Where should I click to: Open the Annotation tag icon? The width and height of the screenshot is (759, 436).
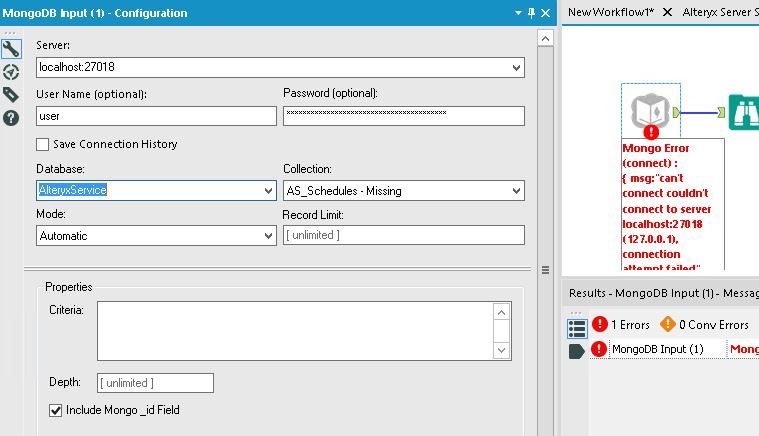(x=11, y=95)
